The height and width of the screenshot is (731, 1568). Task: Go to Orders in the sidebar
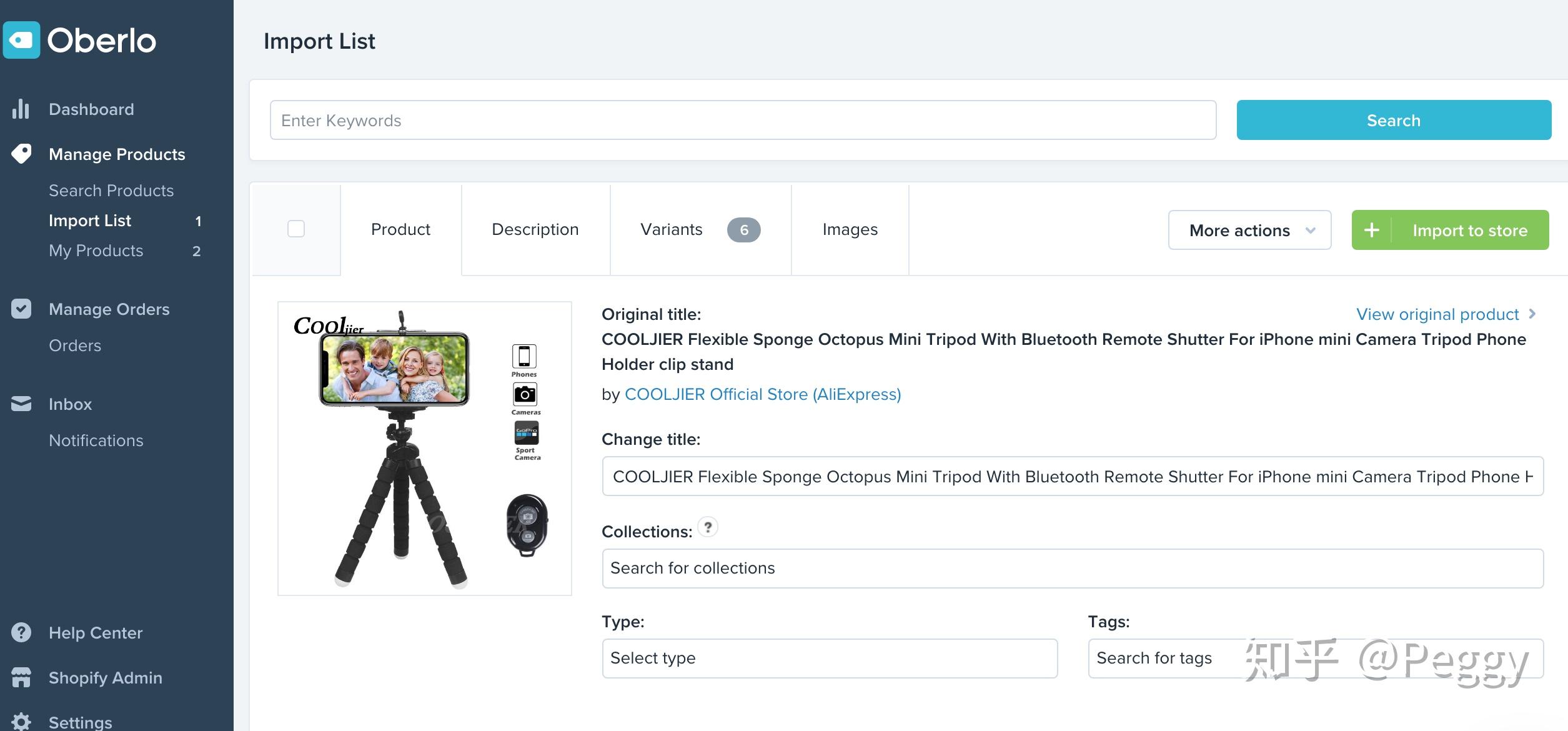pos(75,346)
